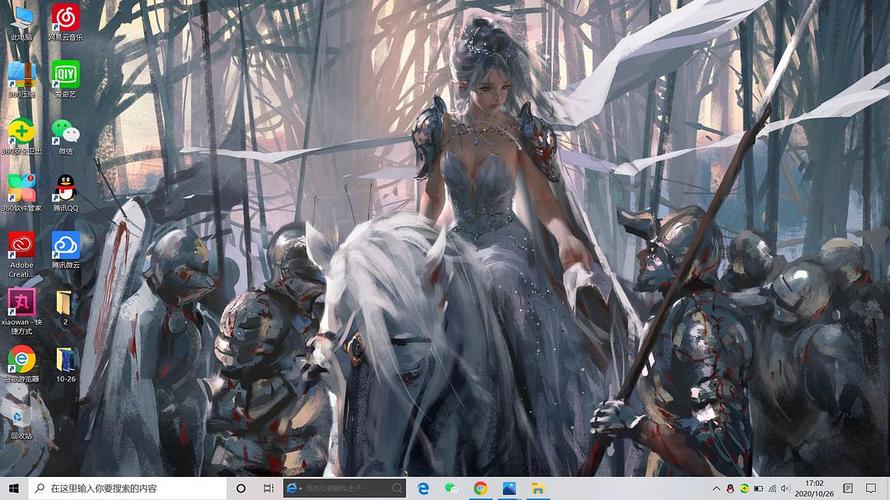Select the folder named 10-26
Image resolution: width=890 pixels, height=500 pixels.
(66, 359)
